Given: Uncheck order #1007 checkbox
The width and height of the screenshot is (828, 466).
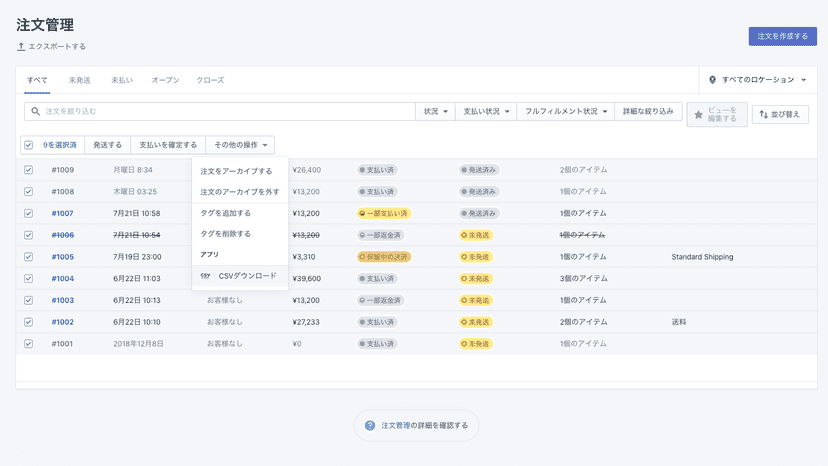Looking at the screenshot, I should tap(29, 213).
